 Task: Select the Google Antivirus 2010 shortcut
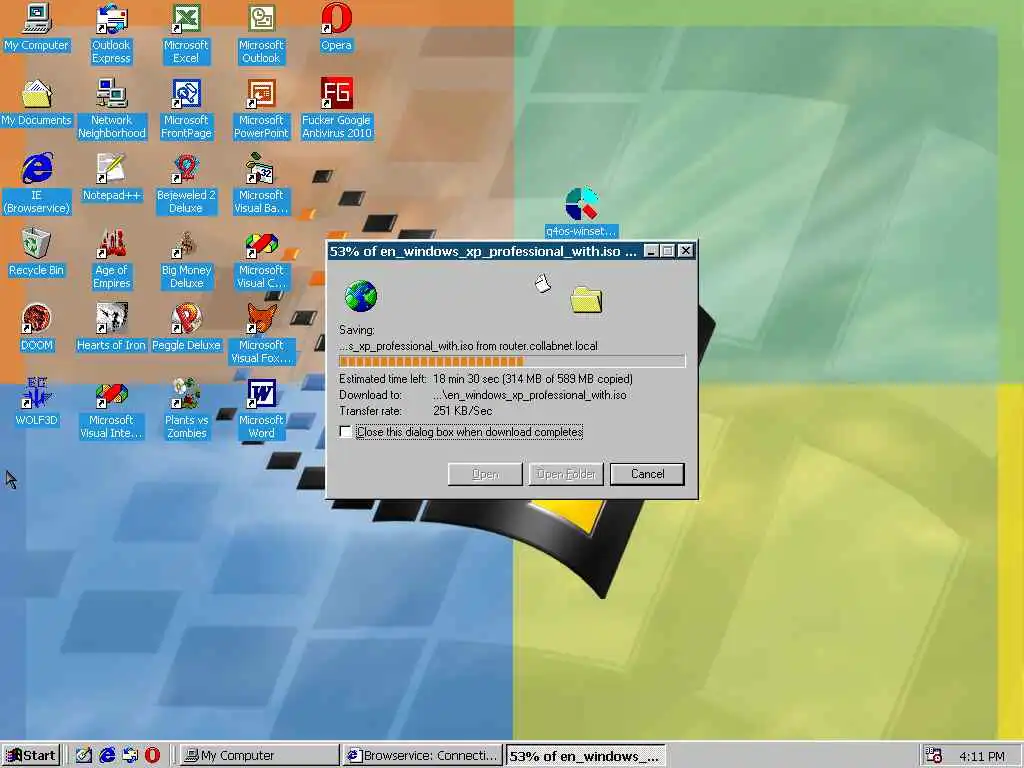336,109
